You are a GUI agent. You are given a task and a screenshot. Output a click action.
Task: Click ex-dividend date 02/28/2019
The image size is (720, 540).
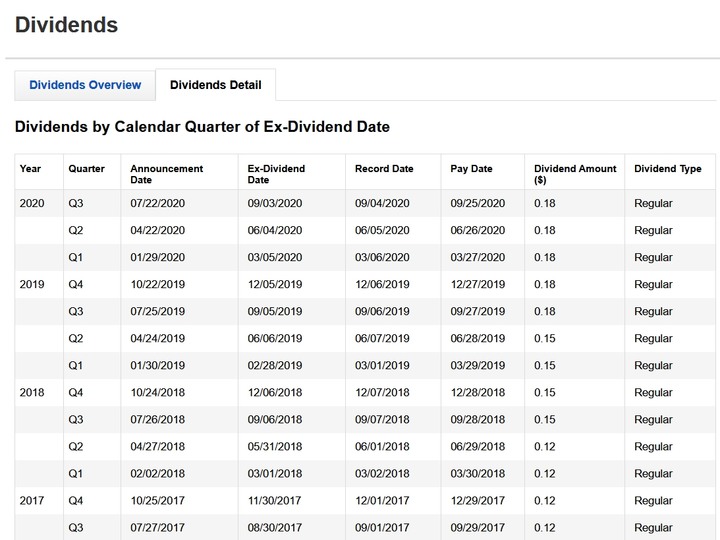(x=275, y=366)
